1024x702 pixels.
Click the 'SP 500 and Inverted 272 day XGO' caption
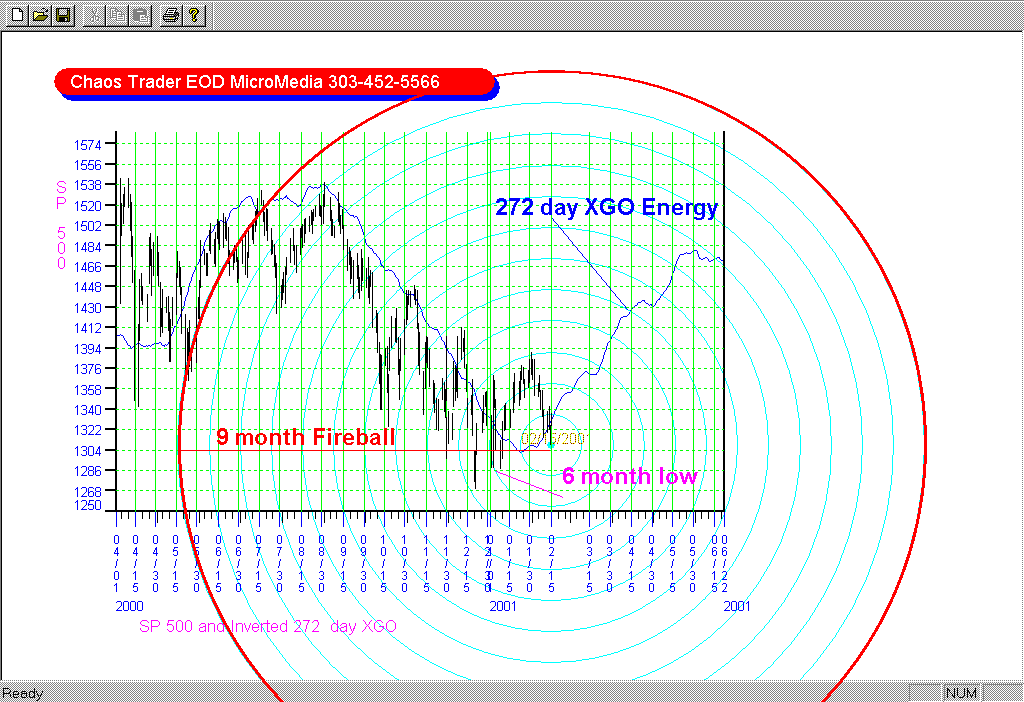(268, 626)
